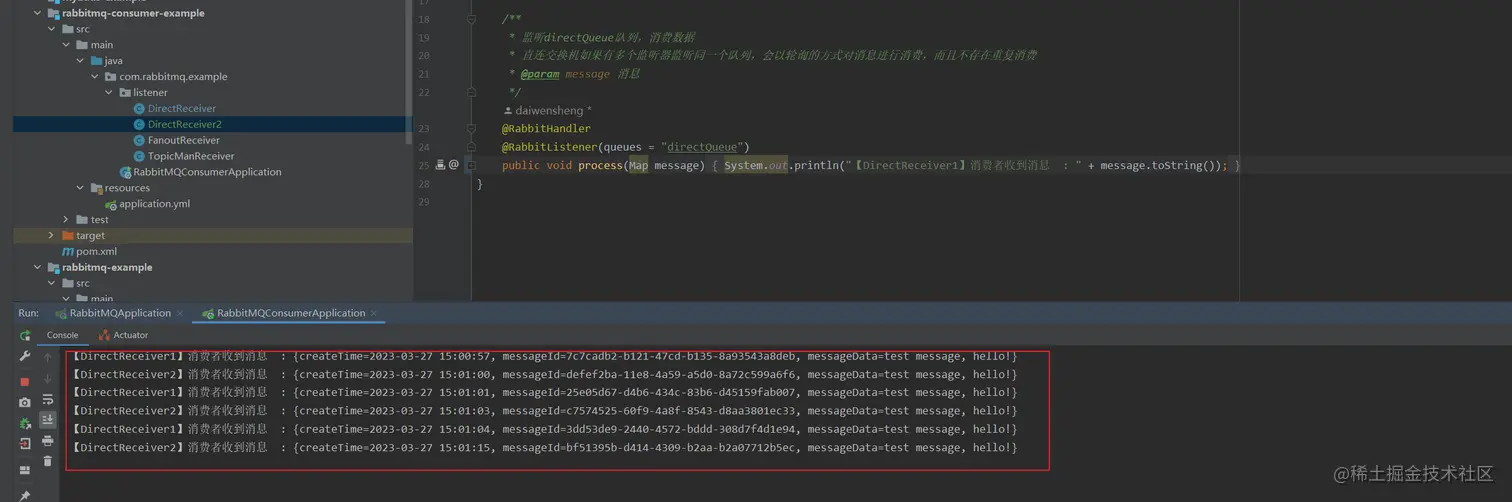Take thread dump with the camera icon
Viewport: 1512px width, 502px height.
coord(25,402)
